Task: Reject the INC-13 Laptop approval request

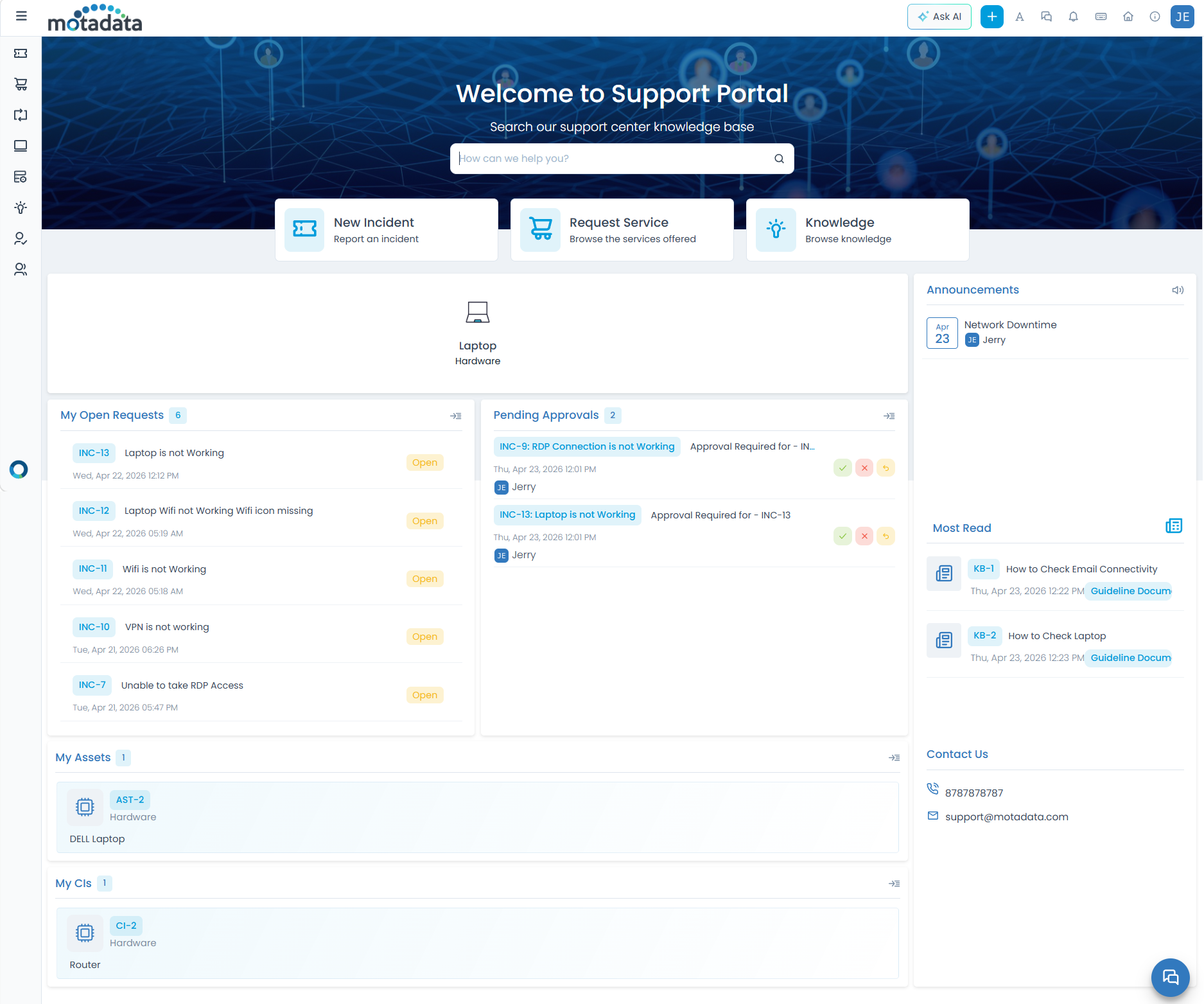Action: (x=864, y=536)
